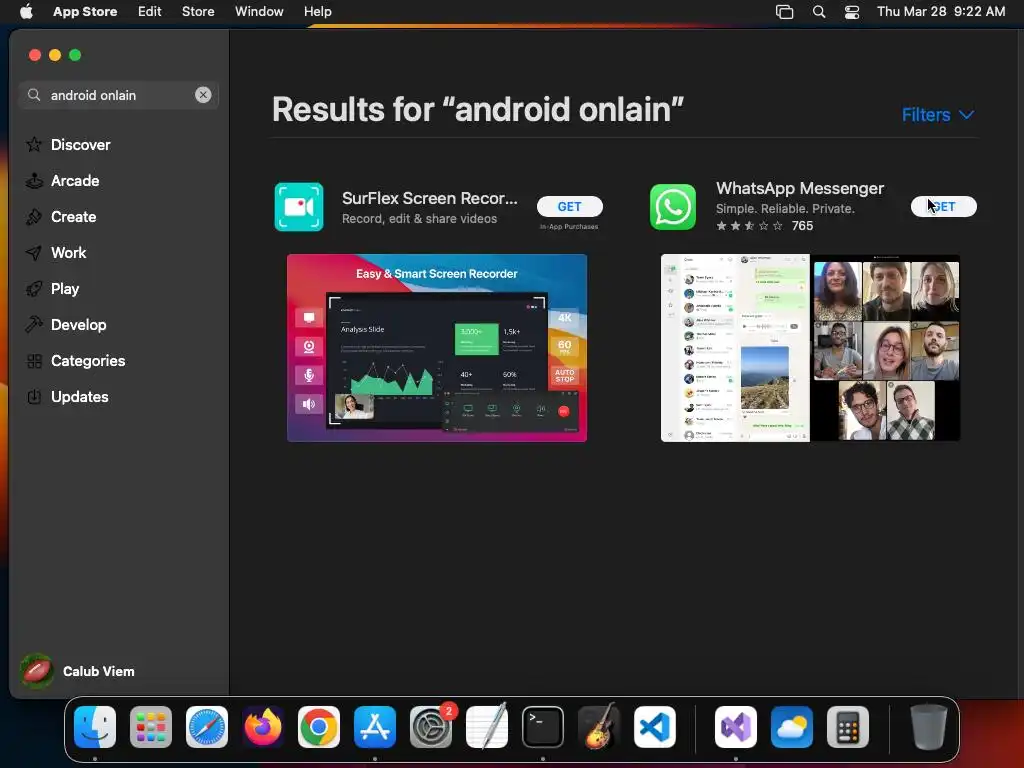Open the App Store menu

[x=85, y=11]
